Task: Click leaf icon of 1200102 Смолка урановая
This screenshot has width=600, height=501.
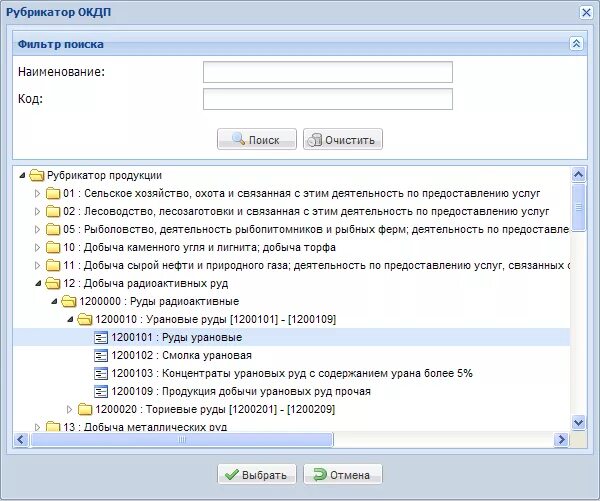Action: [x=101, y=356]
